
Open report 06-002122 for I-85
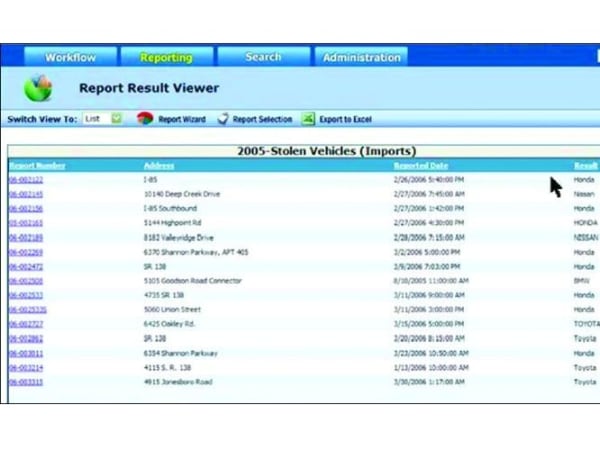26,179
